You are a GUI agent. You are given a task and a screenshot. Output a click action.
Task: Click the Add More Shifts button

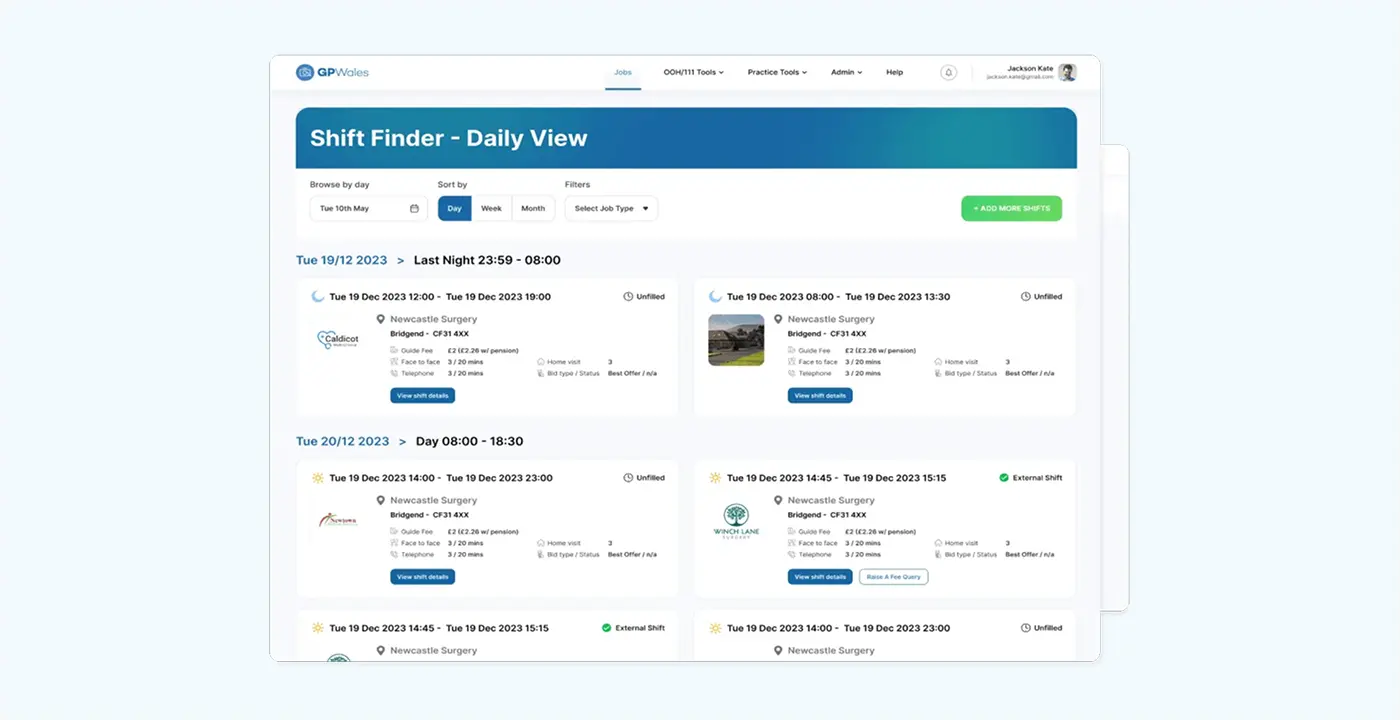[1011, 208]
